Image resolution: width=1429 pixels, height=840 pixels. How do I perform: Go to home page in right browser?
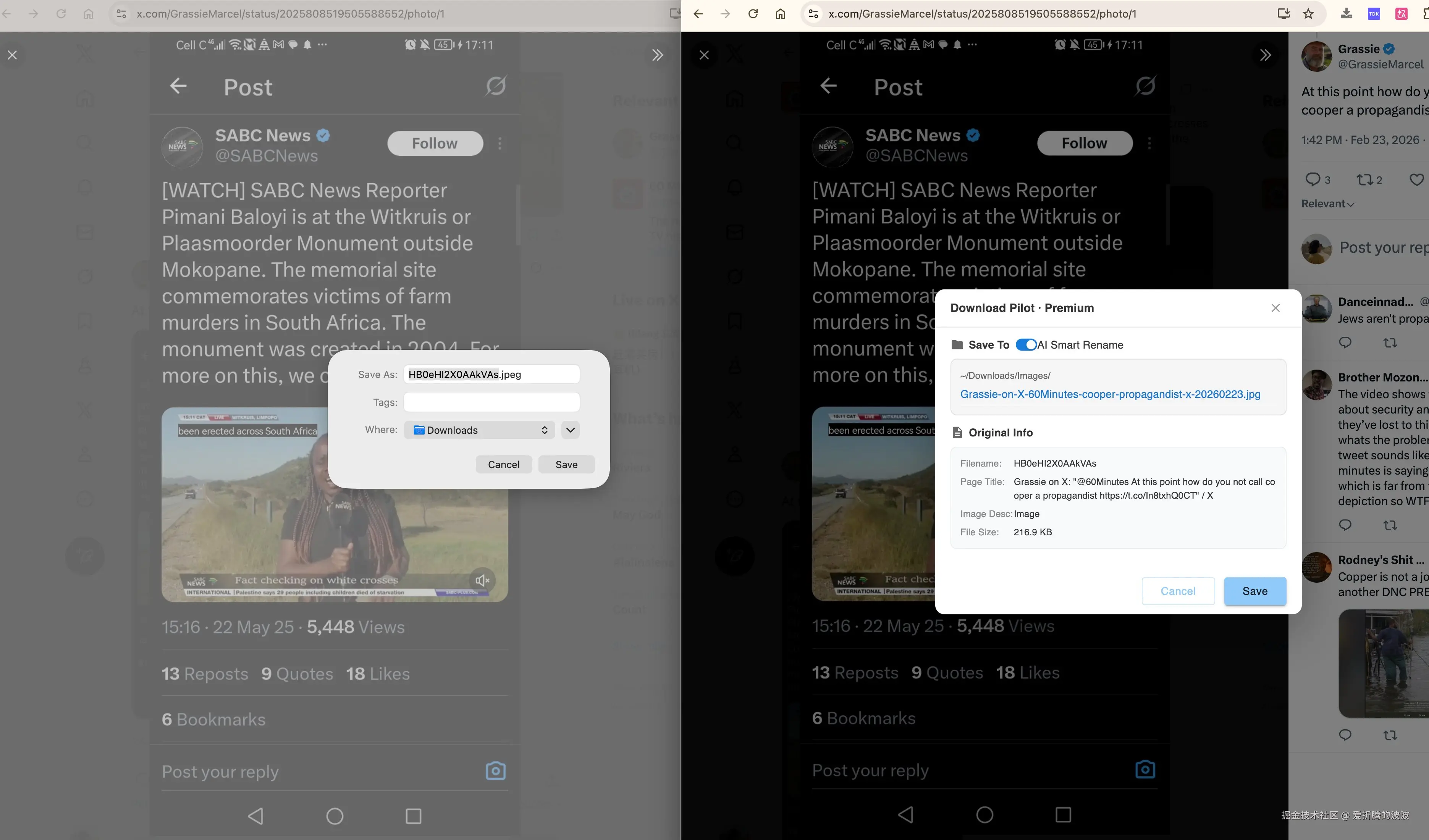click(780, 14)
